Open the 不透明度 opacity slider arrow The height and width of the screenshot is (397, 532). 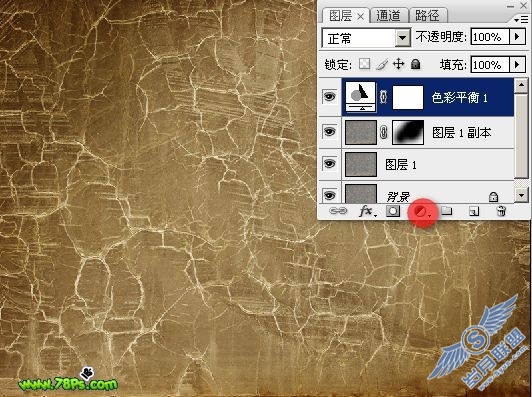pyautogui.click(x=517, y=37)
